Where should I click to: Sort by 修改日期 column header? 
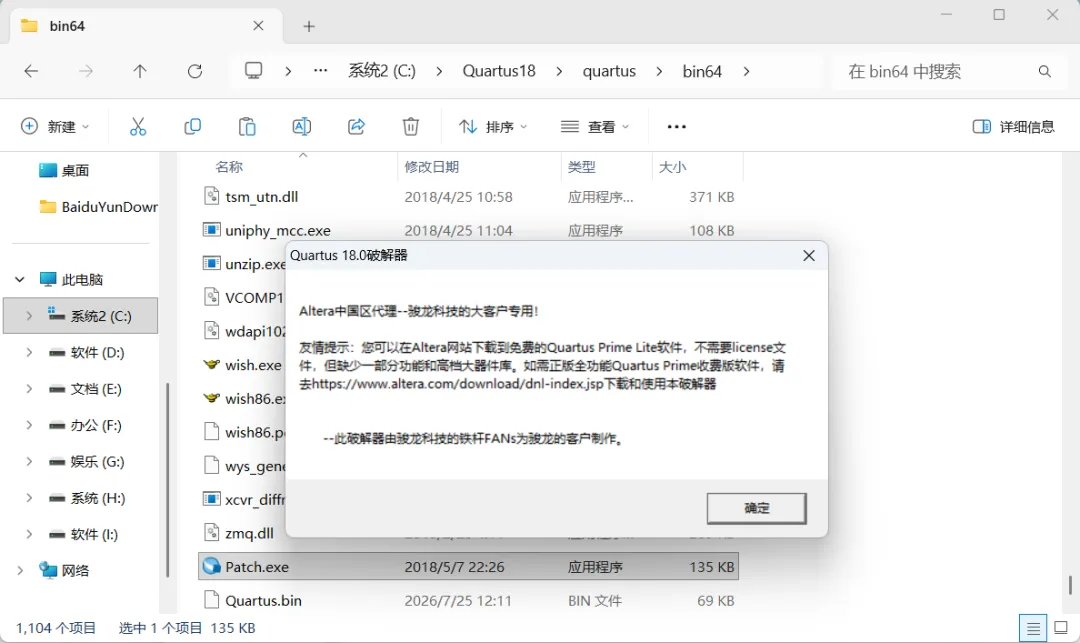[x=432, y=167]
